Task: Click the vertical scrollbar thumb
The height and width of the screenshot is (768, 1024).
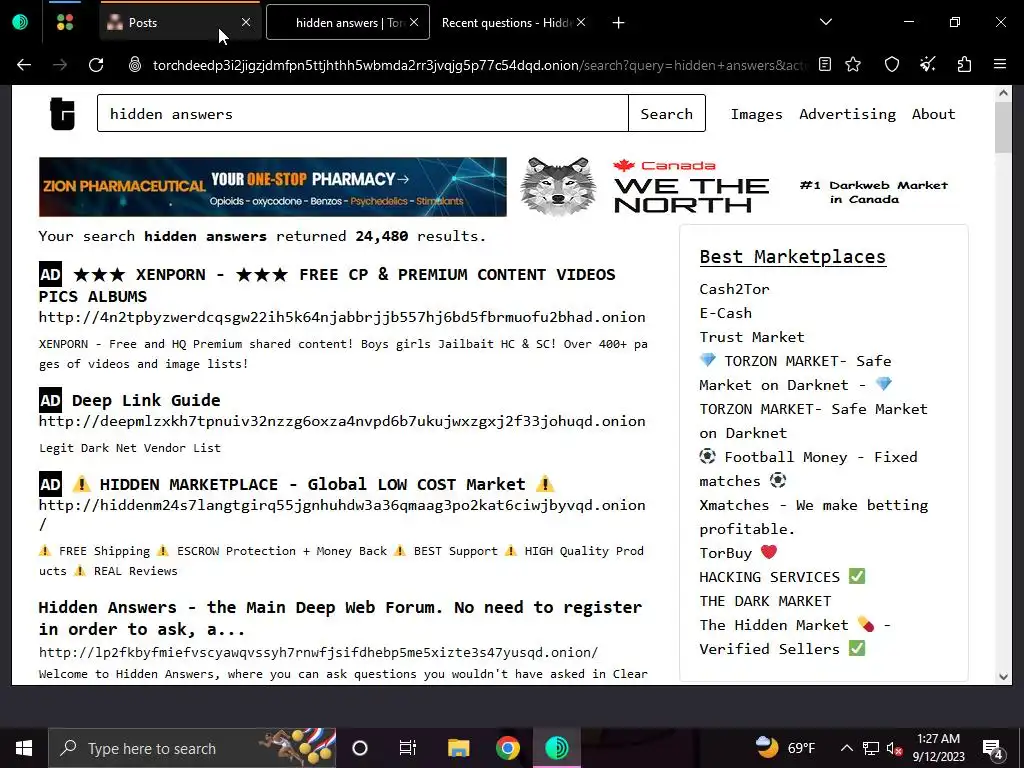Action: (x=1003, y=127)
